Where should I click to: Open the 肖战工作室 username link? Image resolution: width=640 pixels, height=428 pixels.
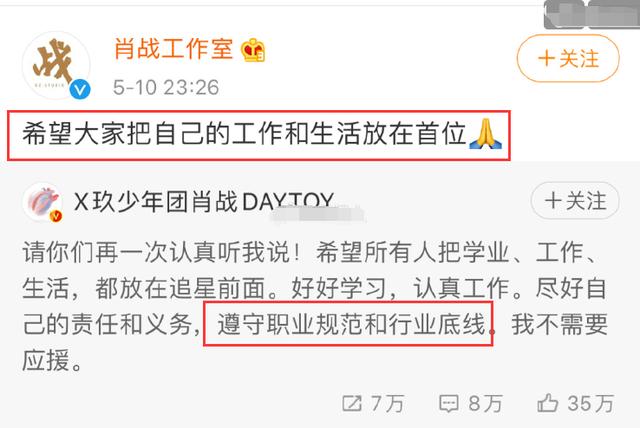(173, 49)
